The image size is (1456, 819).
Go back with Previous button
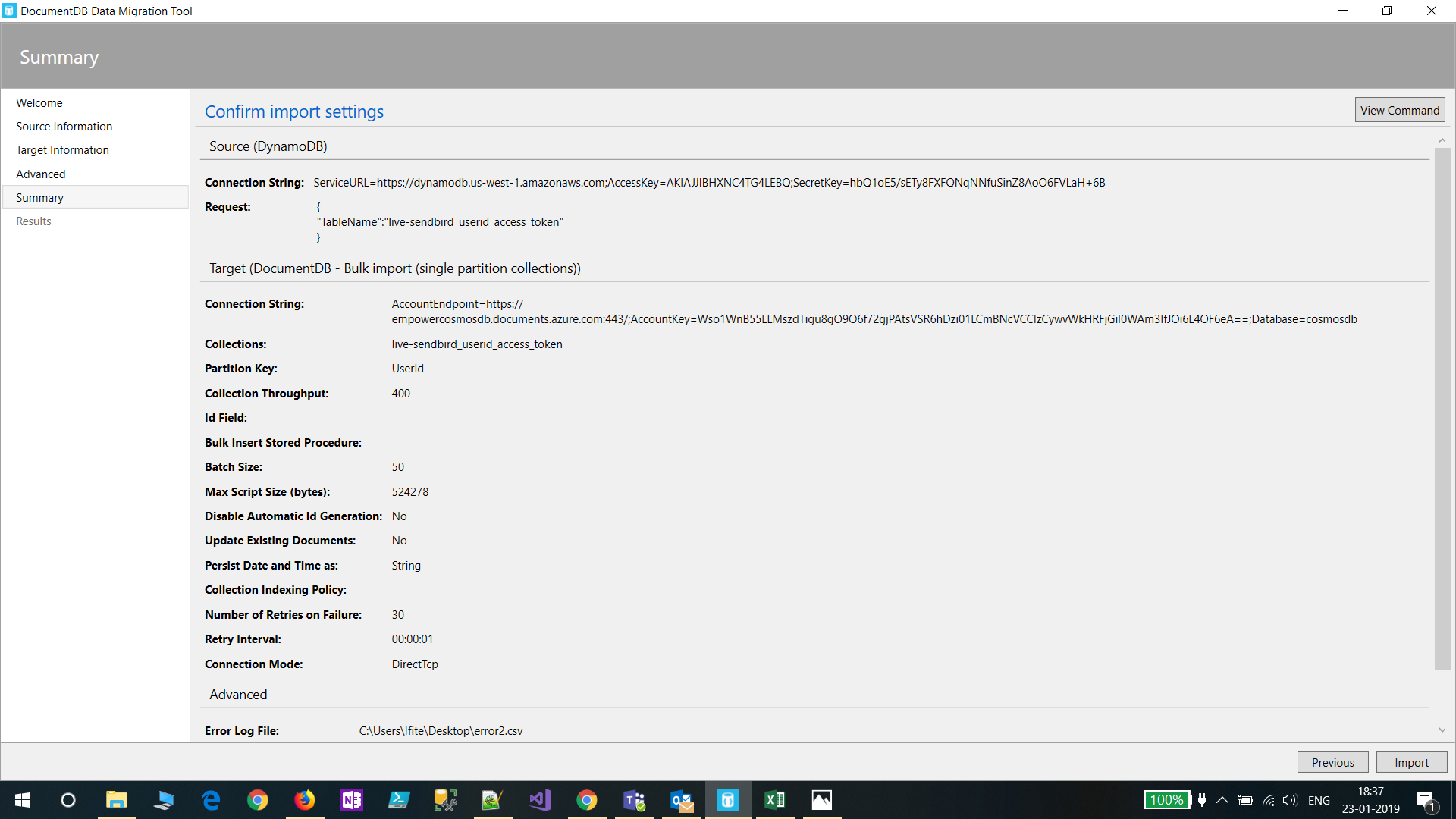click(x=1332, y=762)
